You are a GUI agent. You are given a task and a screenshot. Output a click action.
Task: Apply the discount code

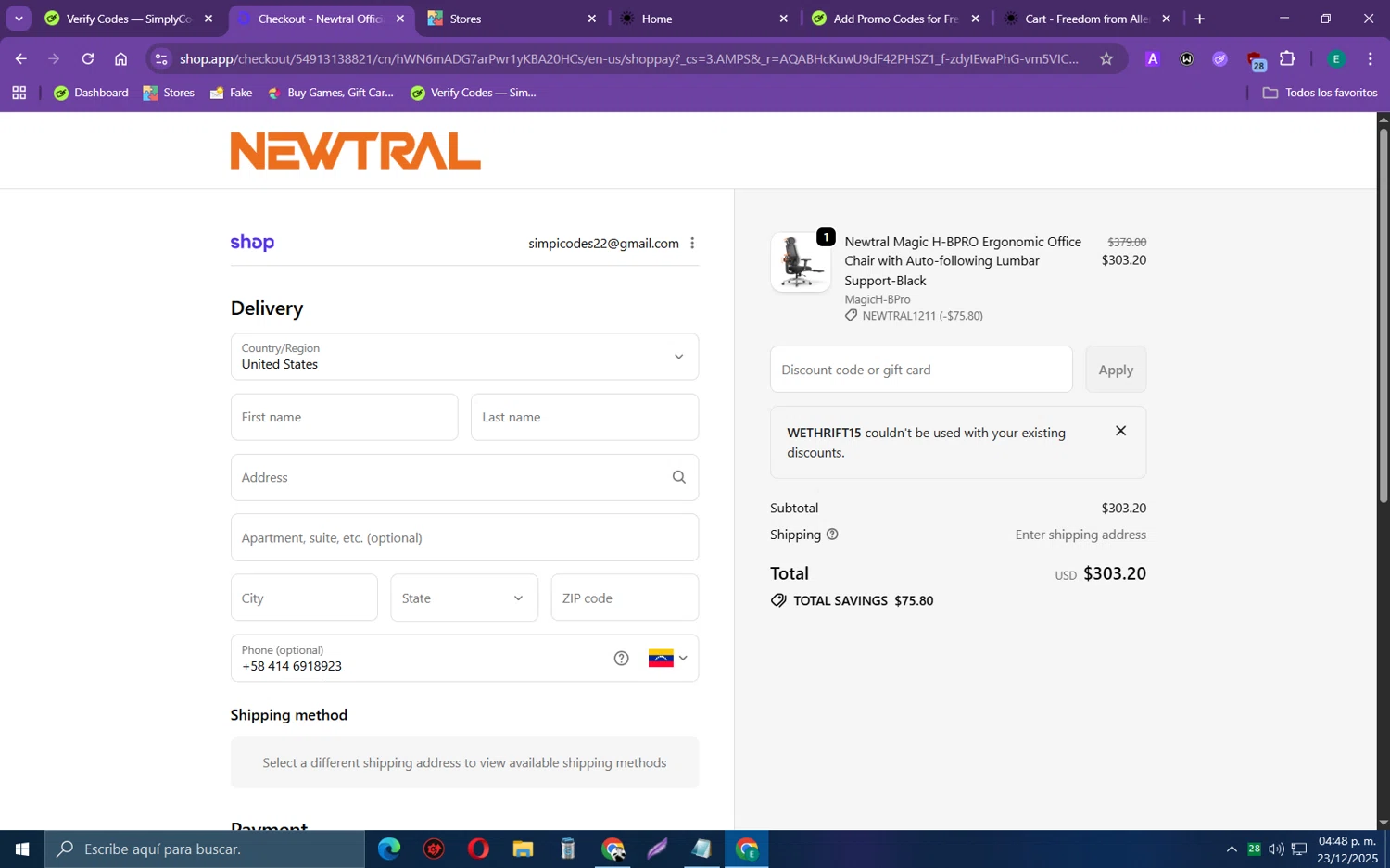click(x=1116, y=370)
